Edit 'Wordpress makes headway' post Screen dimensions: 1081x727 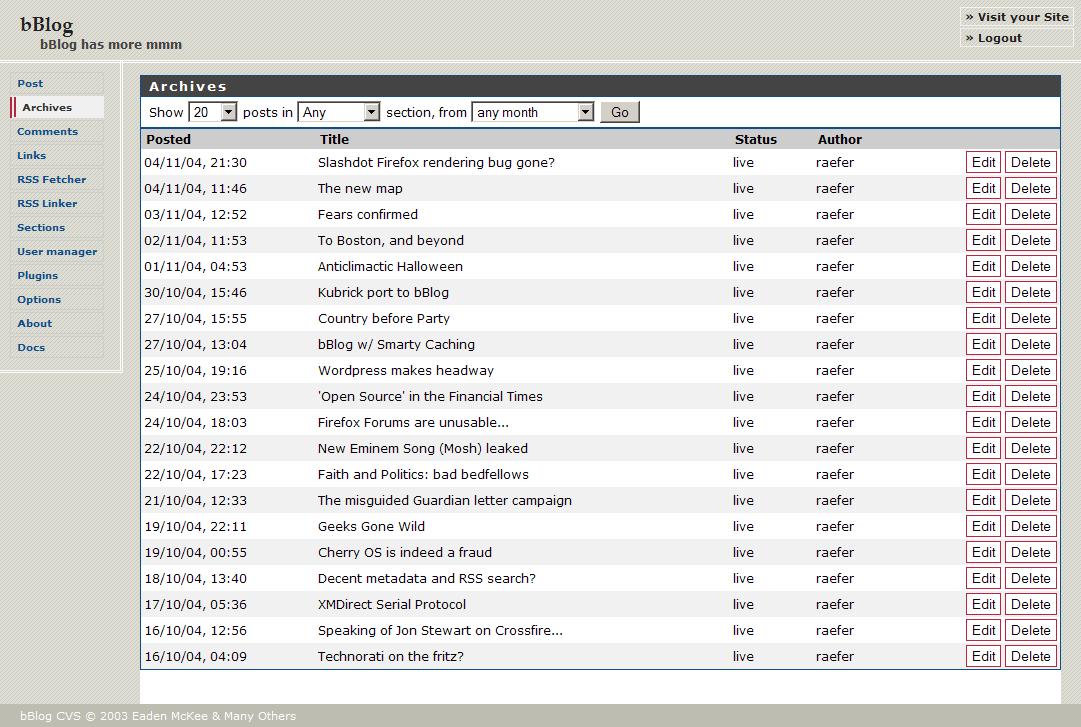tap(983, 371)
